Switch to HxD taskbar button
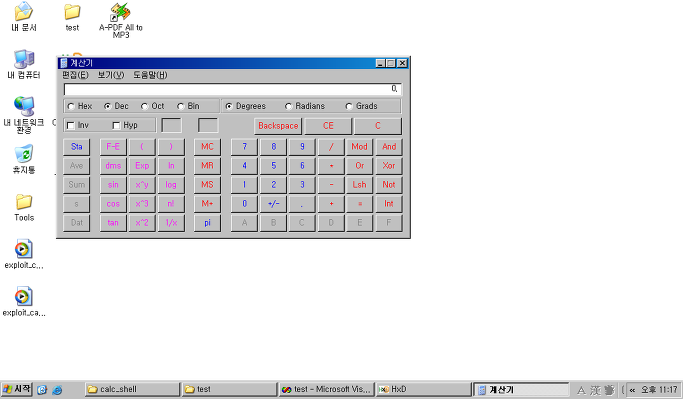 (424, 389)
